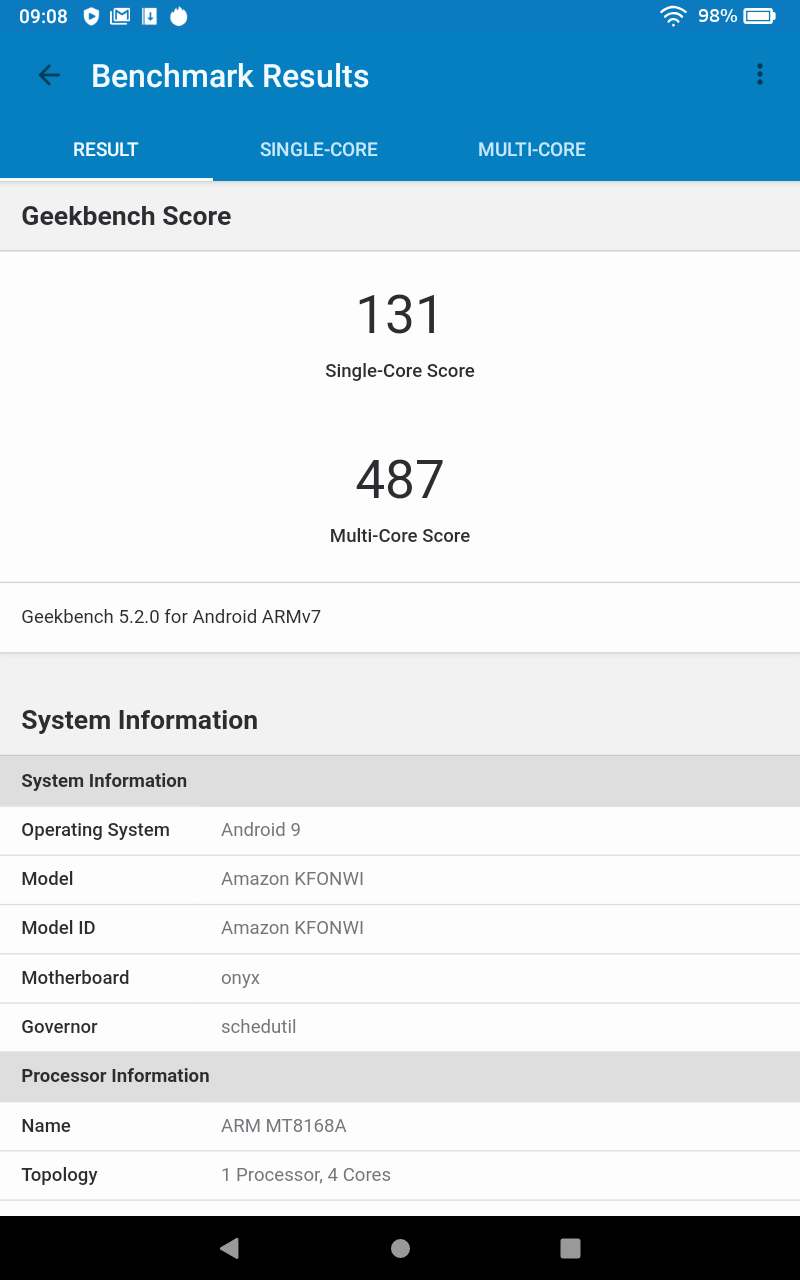Viewport: 800px width, 1280px height.
Task: Select Amazon KFONWI in the Model row
Action: click(x=292, y=879)
